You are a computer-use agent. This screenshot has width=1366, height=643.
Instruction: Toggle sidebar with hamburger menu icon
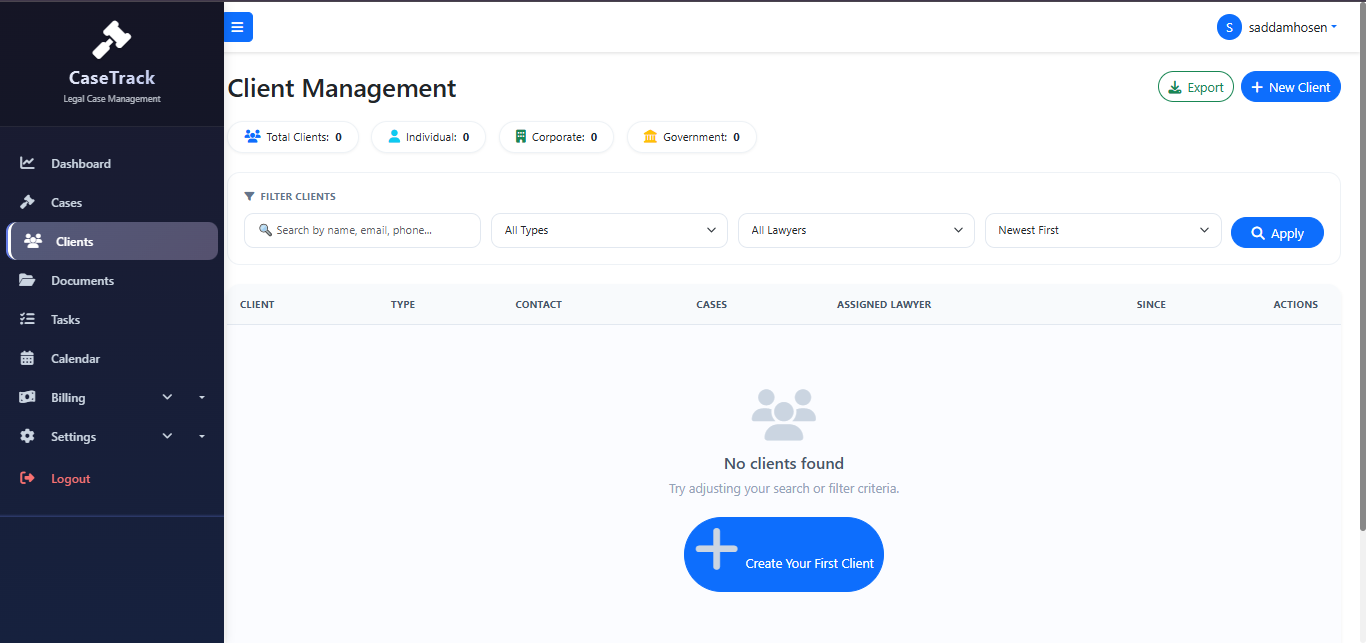238,27
